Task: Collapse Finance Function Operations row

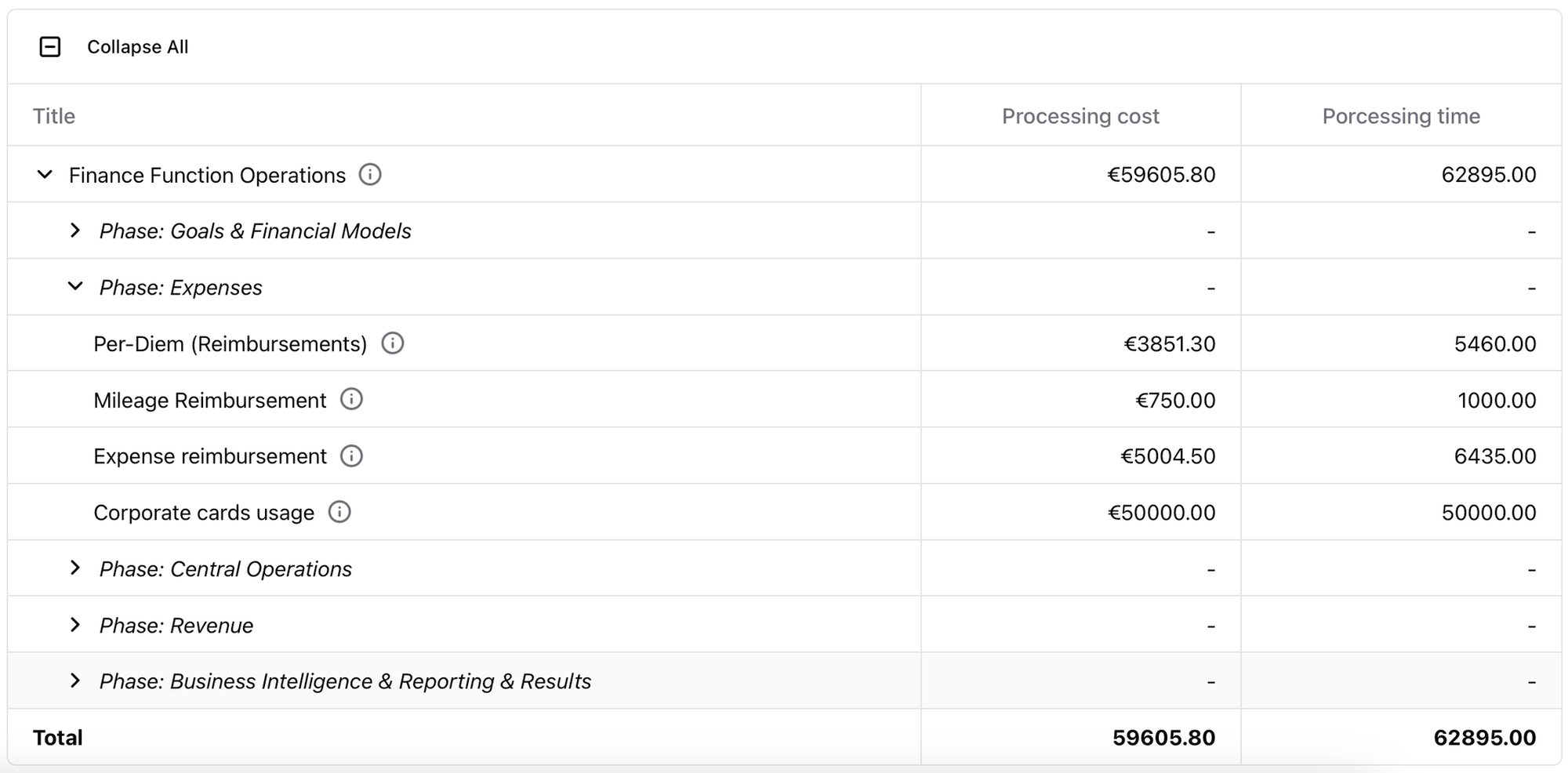Action: 45,174
